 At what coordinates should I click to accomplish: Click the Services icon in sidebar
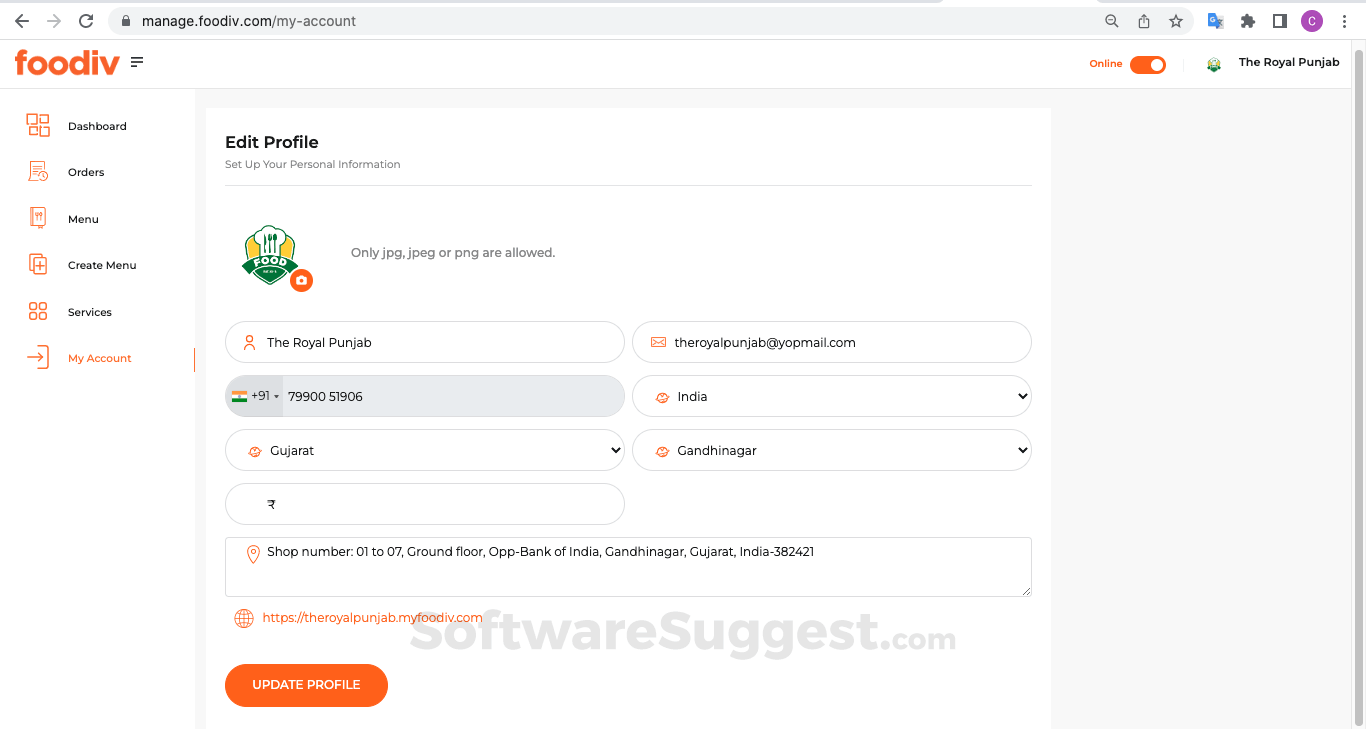point(38,312)
